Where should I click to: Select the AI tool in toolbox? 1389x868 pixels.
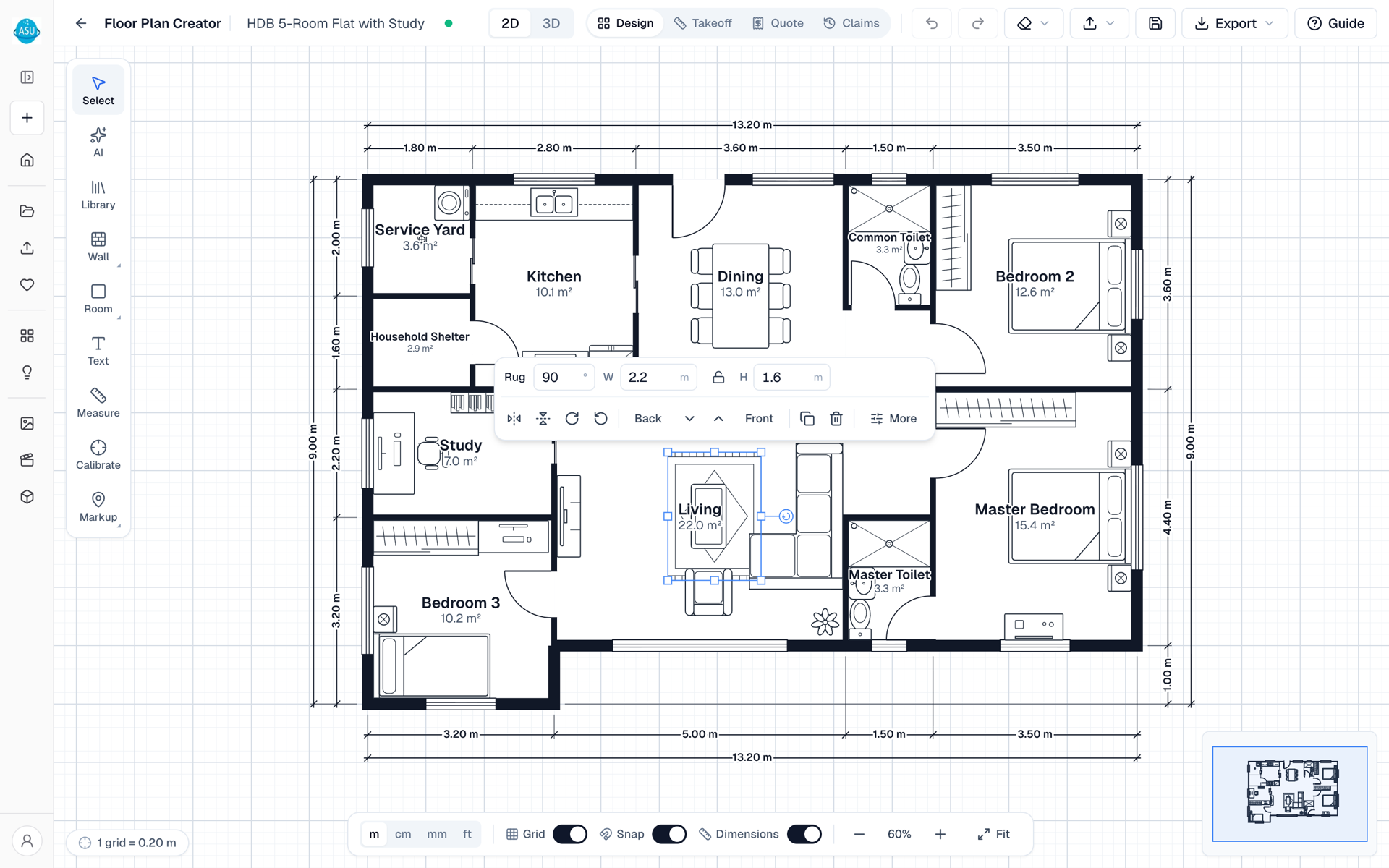(x=98, y=142)
